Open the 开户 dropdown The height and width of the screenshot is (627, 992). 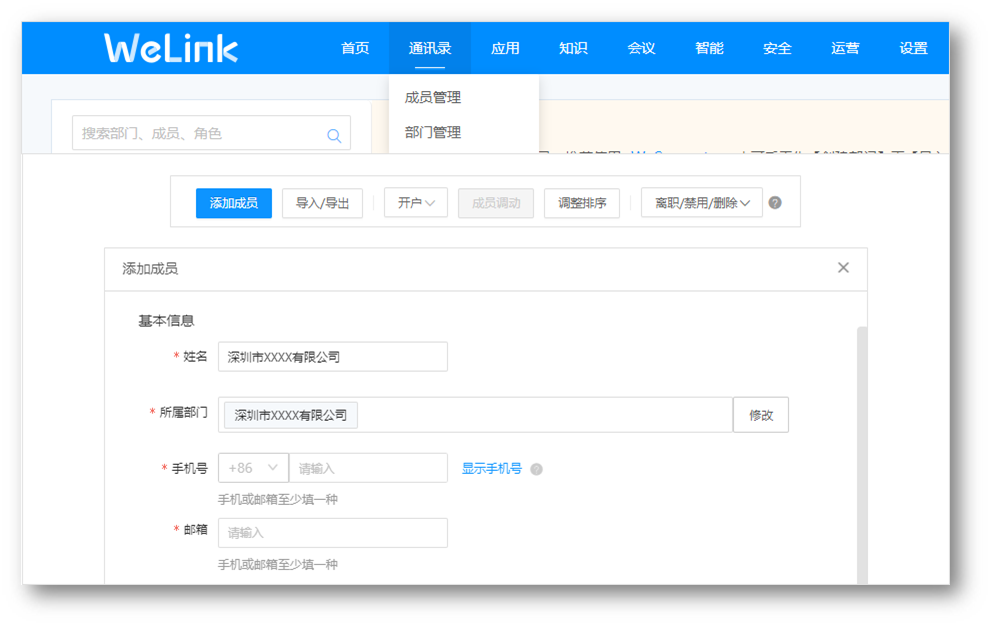415,203
